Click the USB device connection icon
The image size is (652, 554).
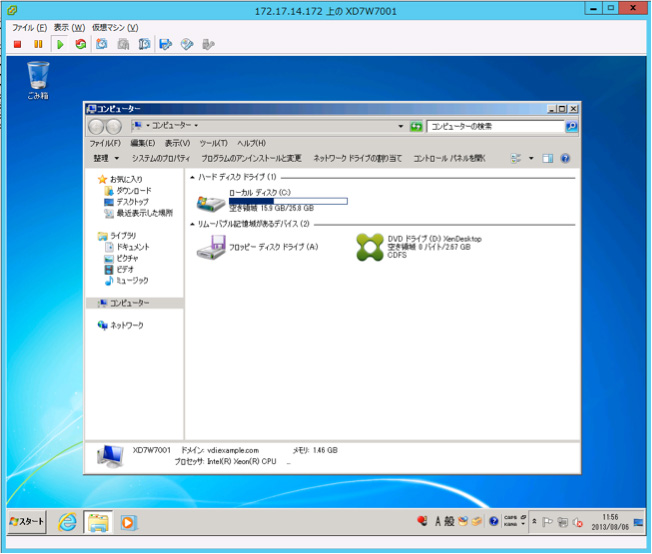208,44
